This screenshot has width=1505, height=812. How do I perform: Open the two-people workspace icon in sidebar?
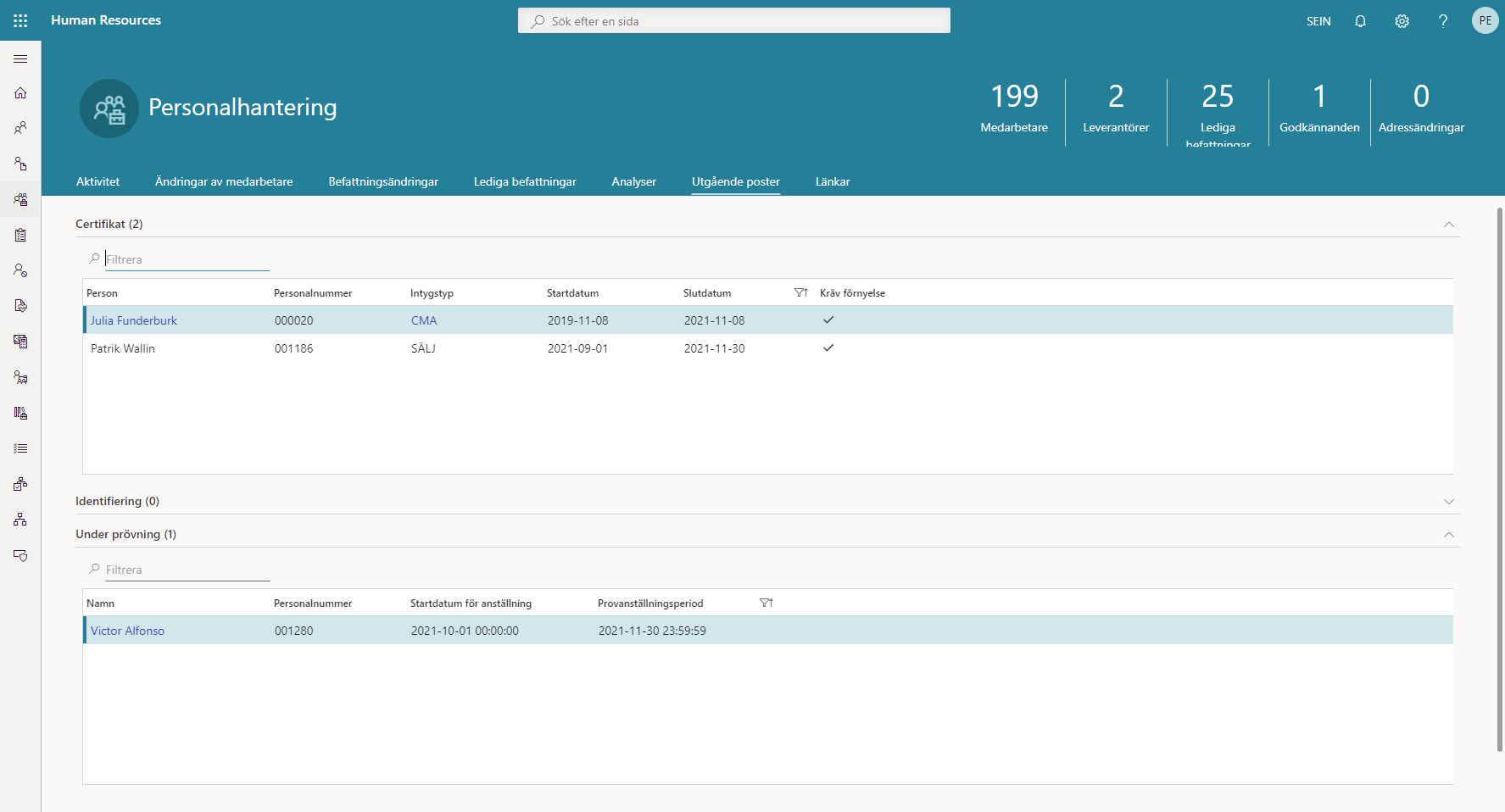(x=20, y=128)
